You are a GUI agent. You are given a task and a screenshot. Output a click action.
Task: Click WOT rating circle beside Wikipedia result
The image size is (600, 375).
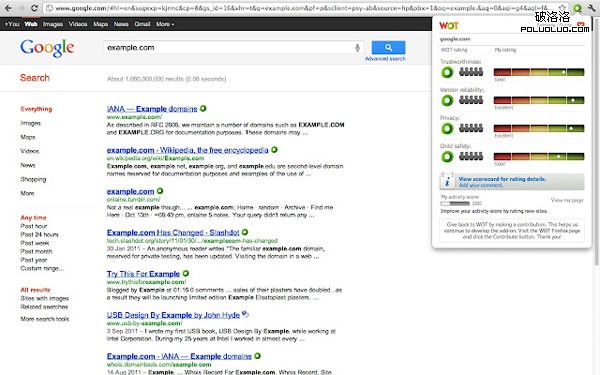pos(274,150)
